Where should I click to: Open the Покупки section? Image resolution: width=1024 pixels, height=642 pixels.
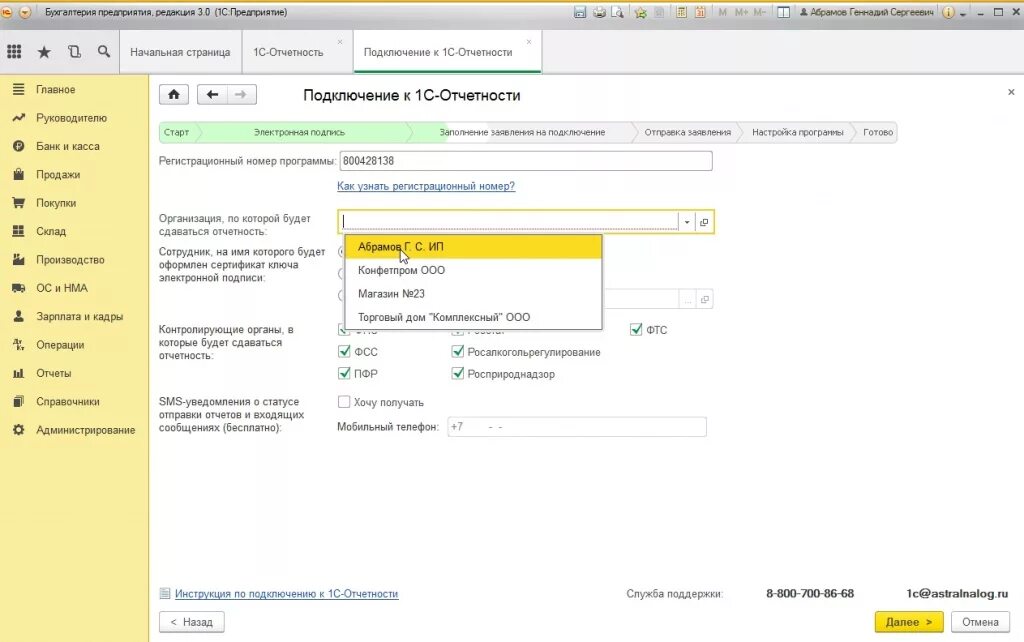56,203
